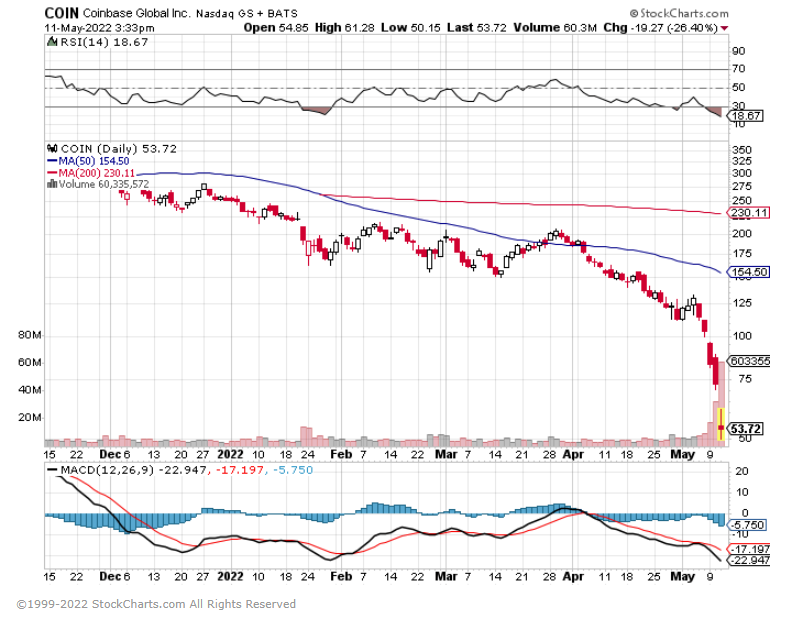810x628 pixels.
Task: Click the Nasdaq GS + BATS exchange label
Action: (247, 13)
